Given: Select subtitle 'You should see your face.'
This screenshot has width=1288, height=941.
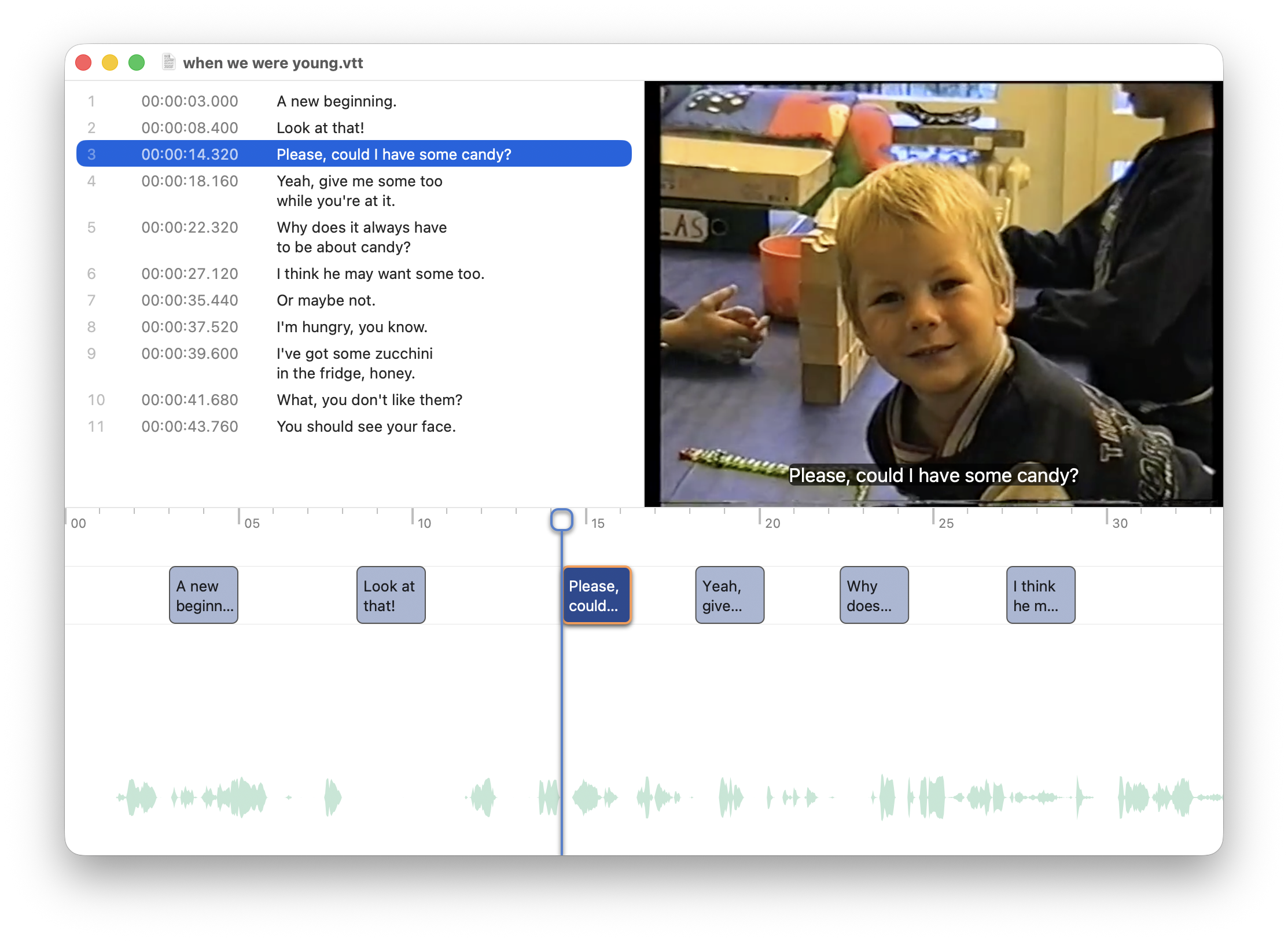Looking at the screenshot, I should point(366,427).
